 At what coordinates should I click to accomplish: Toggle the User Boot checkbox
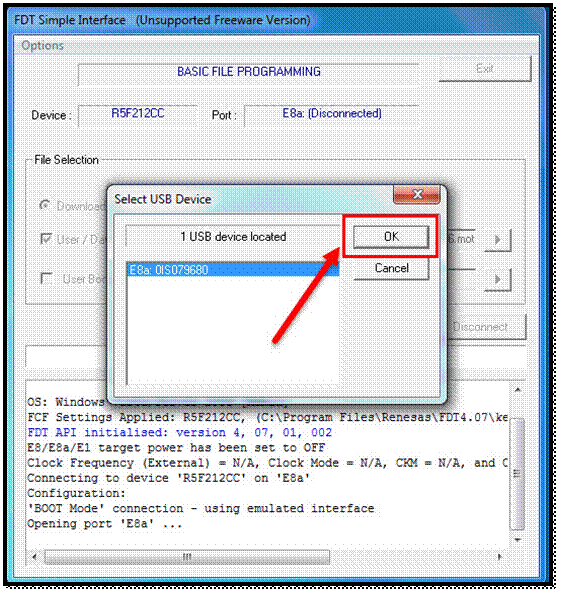click(x=46, y=279)
